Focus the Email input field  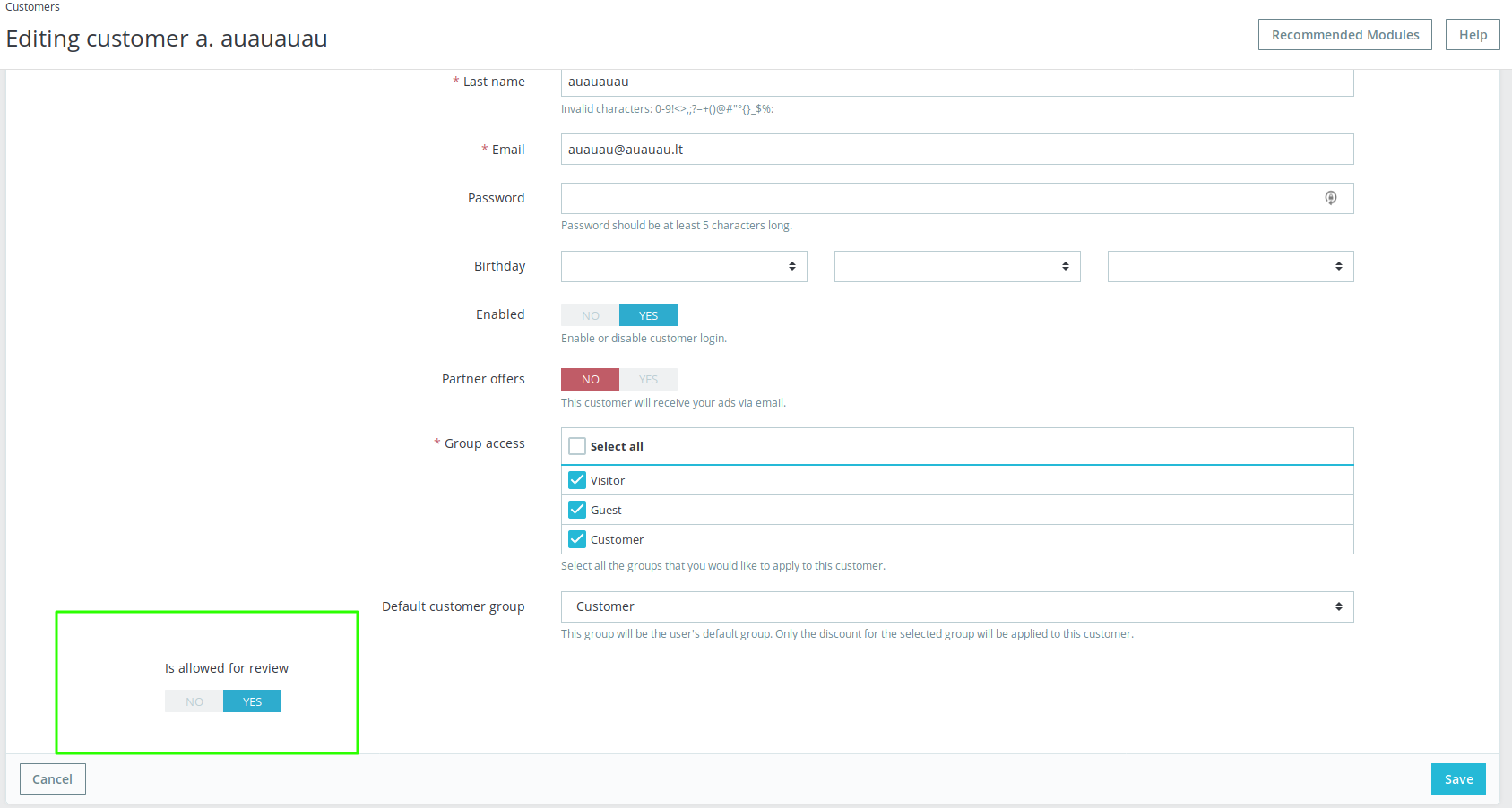[957, 150]
